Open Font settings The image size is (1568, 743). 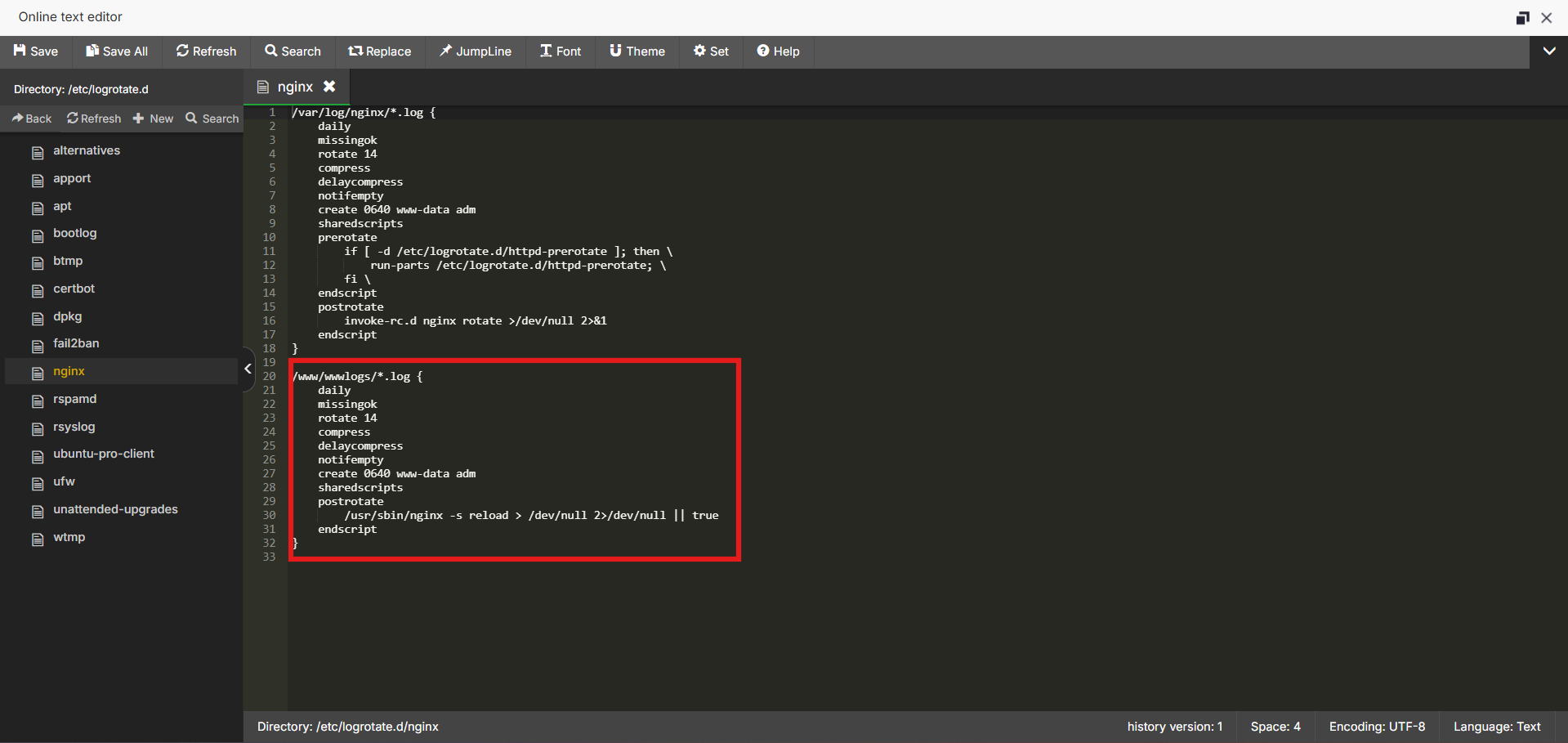561,51
